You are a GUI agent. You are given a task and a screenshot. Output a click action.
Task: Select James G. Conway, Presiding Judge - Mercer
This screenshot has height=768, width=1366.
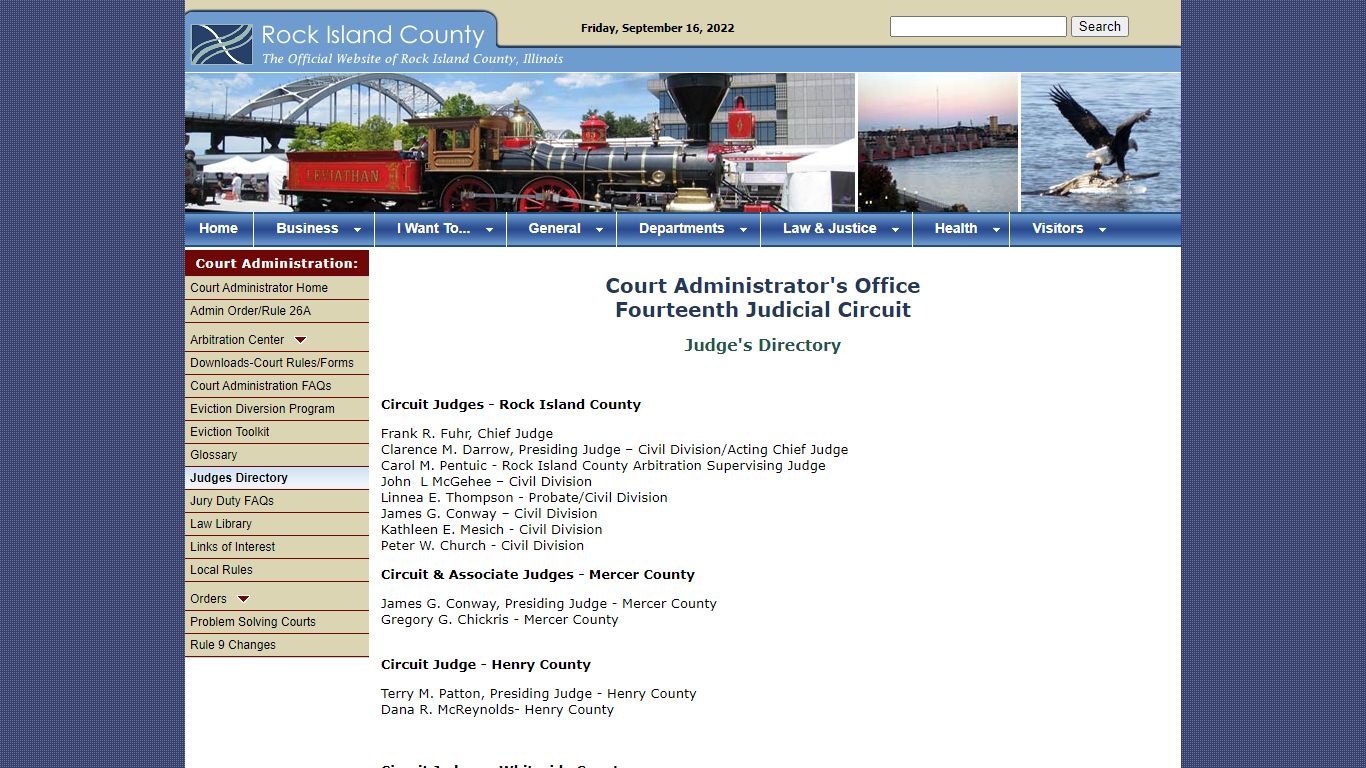point(549,604)
